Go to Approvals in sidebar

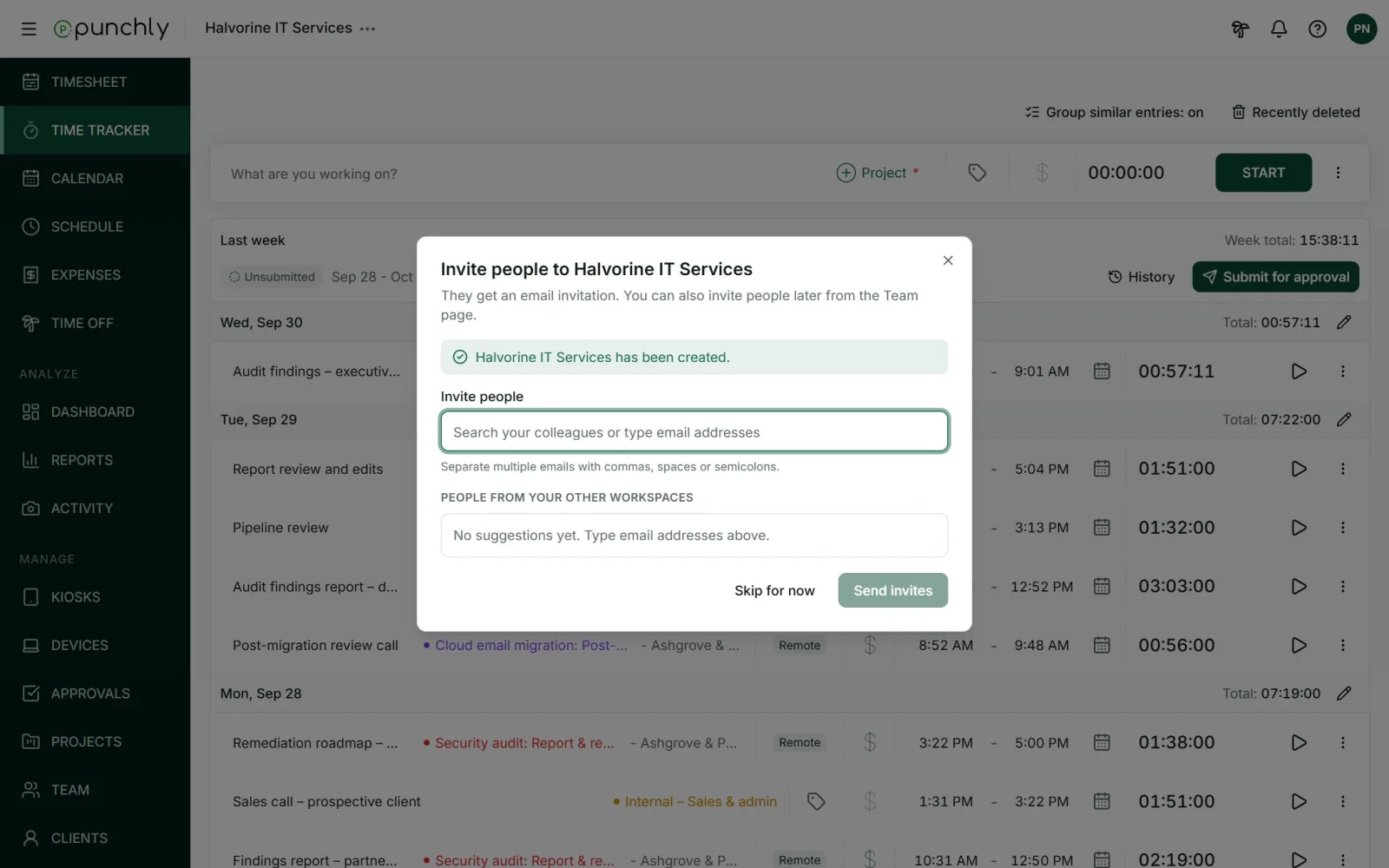coord(95,694)
